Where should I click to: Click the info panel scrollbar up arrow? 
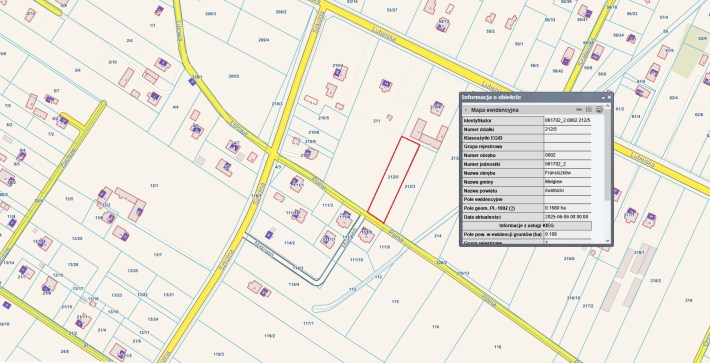(608, 105)
